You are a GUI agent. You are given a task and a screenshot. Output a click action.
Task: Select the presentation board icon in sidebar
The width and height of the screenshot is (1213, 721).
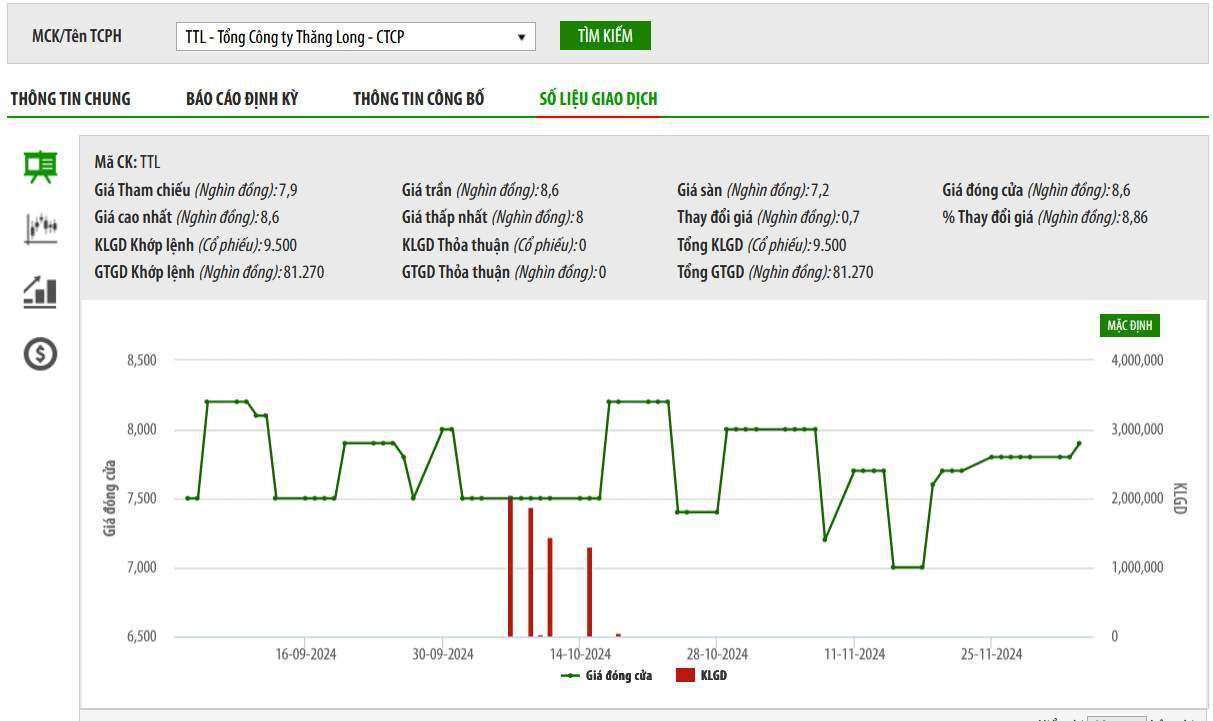[41, 166]
